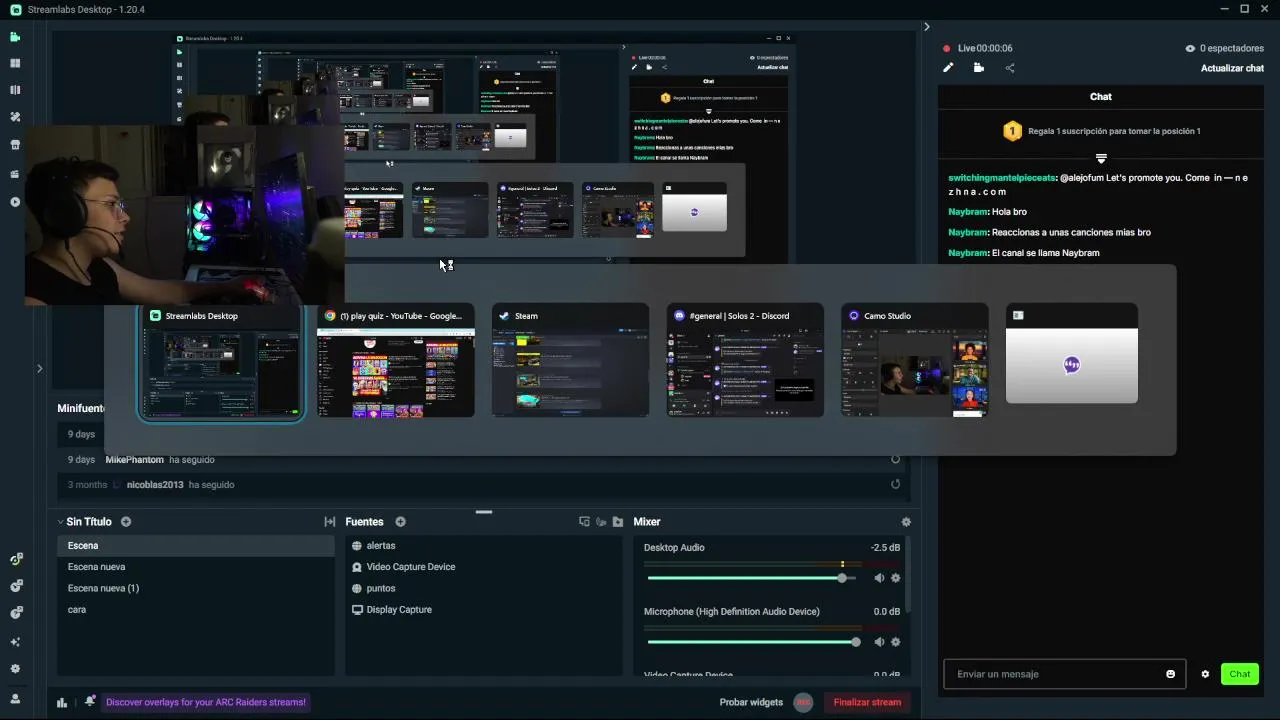Image resolution: width=1280 pixels, height=720 pixels.
Task: Mute Microphone speaker icon
Action: point(879,642)
